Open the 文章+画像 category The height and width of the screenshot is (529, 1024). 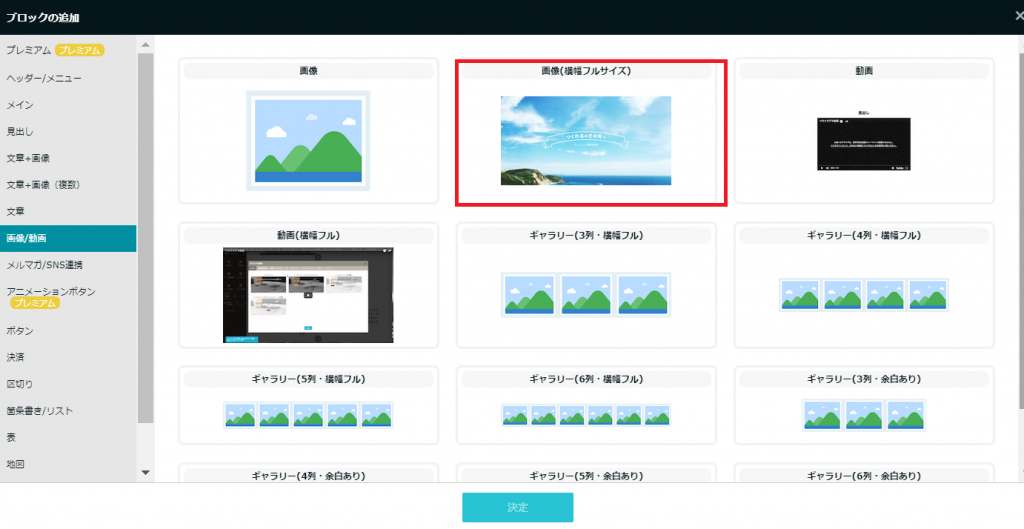[x=29, y=158]
